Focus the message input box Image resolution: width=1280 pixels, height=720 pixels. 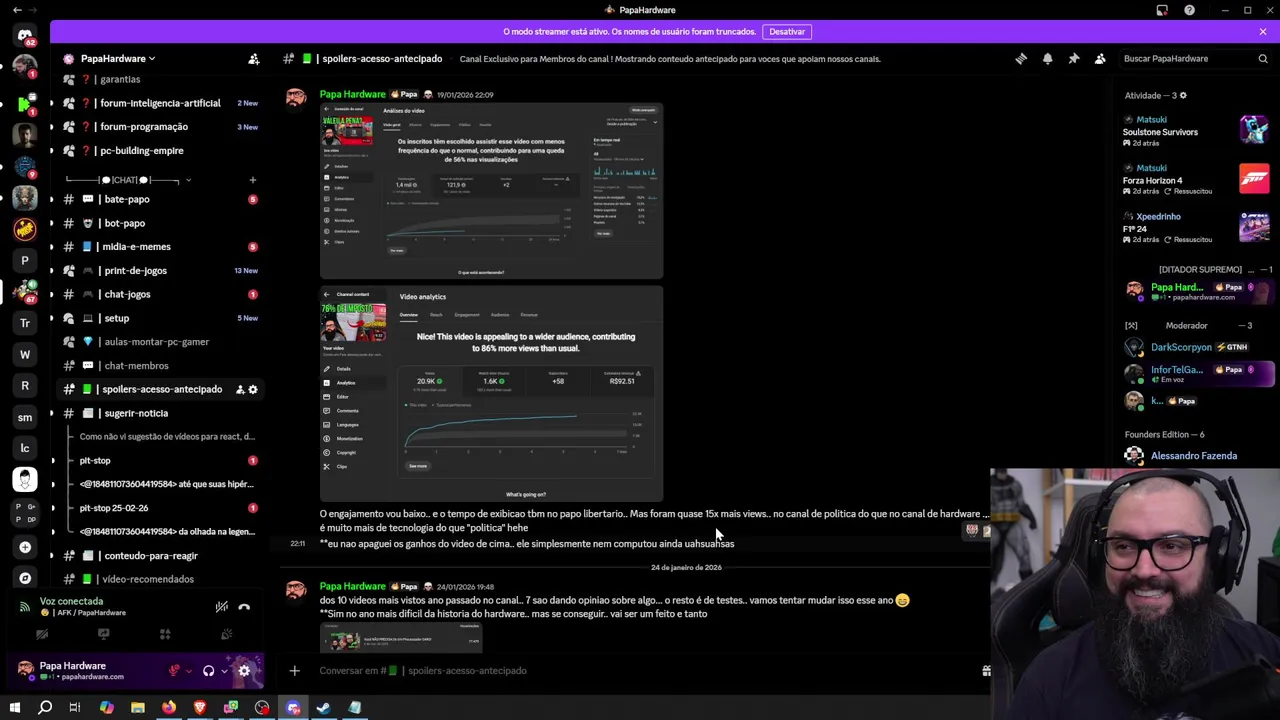640,671
